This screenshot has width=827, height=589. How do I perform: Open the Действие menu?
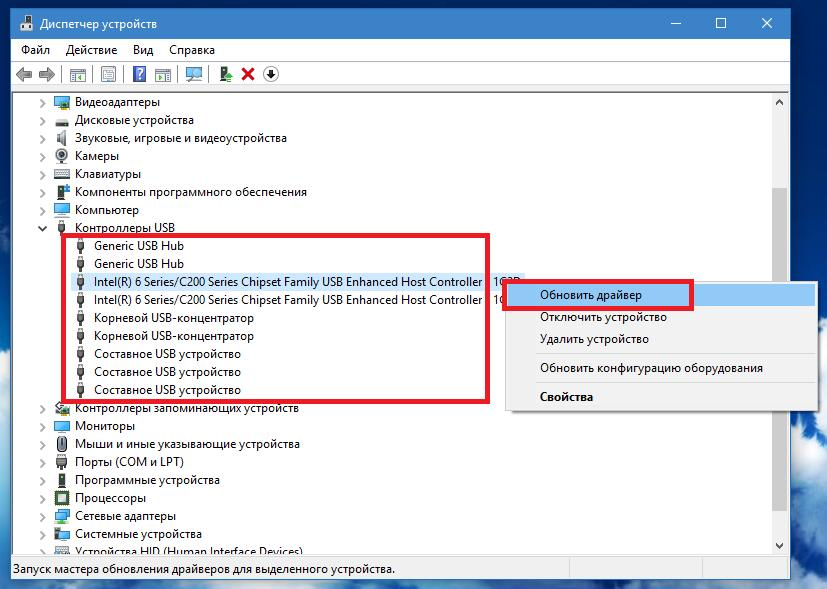[91, 50]
